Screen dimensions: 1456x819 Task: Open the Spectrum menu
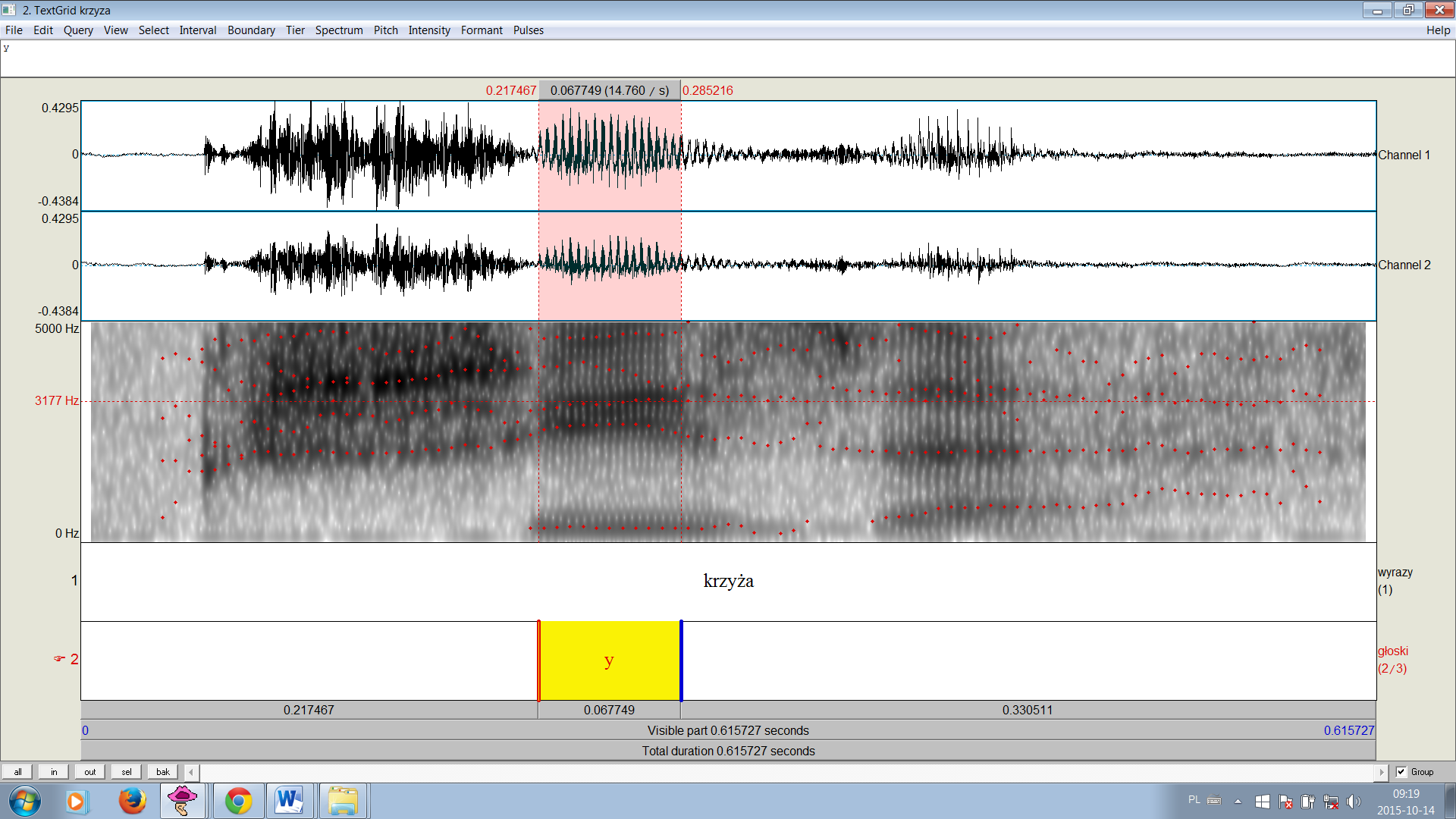[x=339, y=30]
